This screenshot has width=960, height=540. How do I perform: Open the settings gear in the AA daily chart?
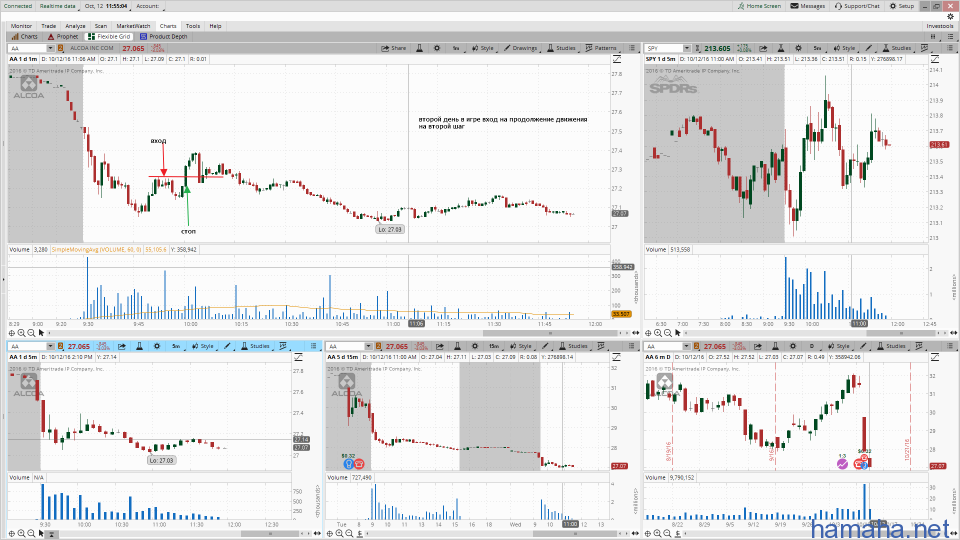click(793, 346)
